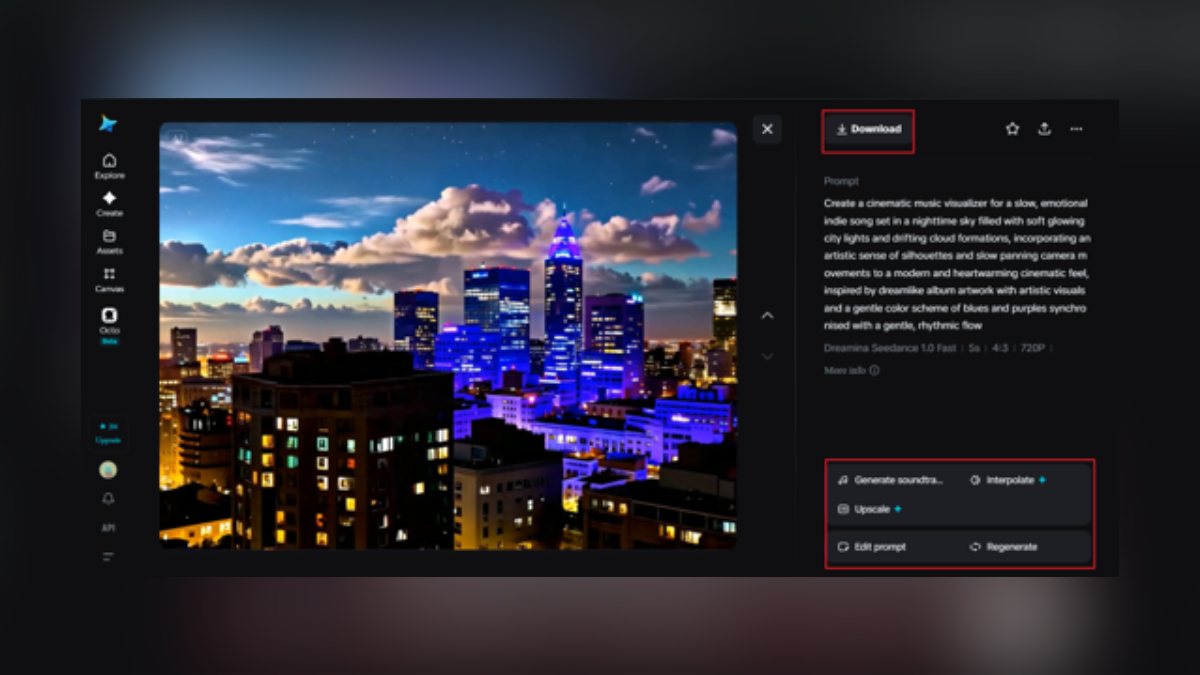Screen dimensions: 1200x675
Task: Click Generate soundtrack button
Action: click(x=891, y=480)
